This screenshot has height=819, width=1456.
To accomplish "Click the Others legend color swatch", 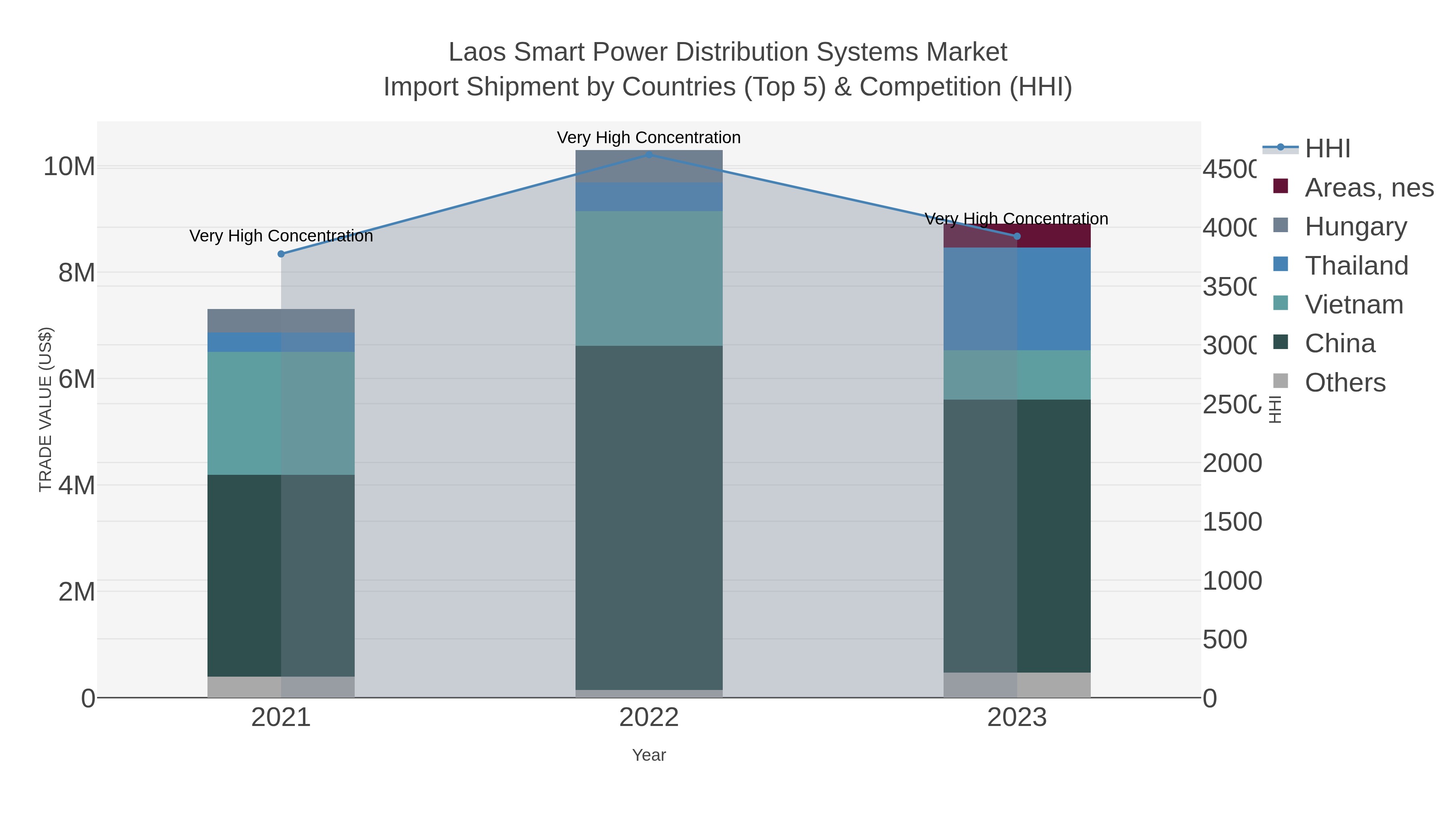I will click(1280, 381).
